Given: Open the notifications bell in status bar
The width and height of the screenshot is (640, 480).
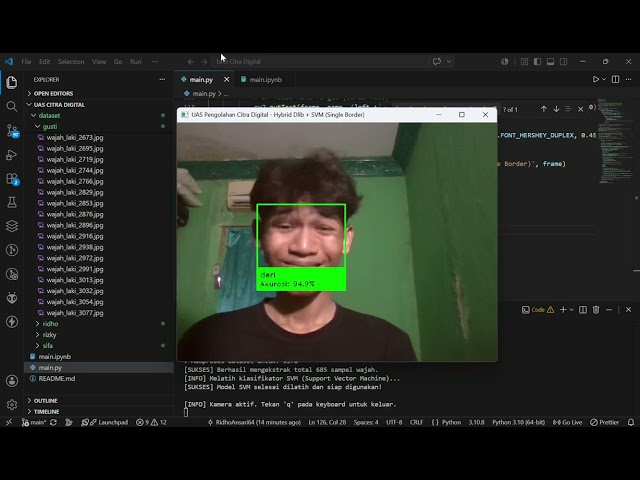Looking at the screenshot, I should tap(631, 422).
